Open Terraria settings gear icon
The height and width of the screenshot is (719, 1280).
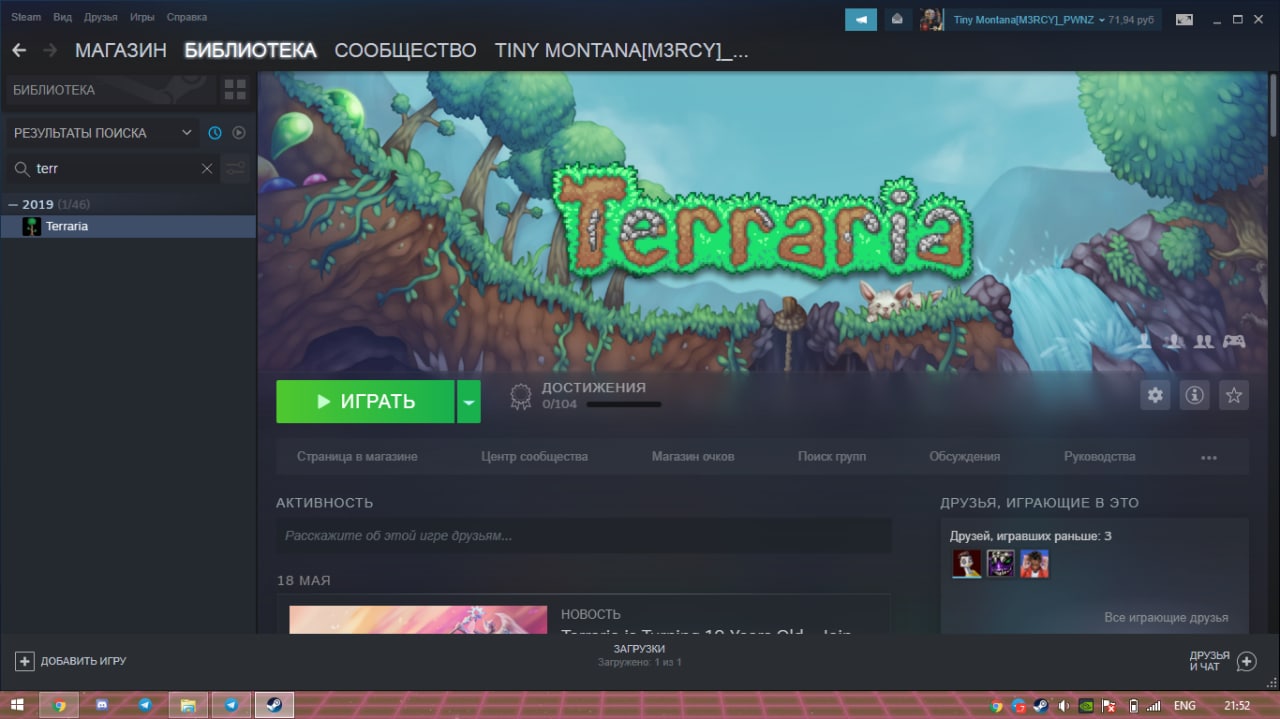(1155, 395)
